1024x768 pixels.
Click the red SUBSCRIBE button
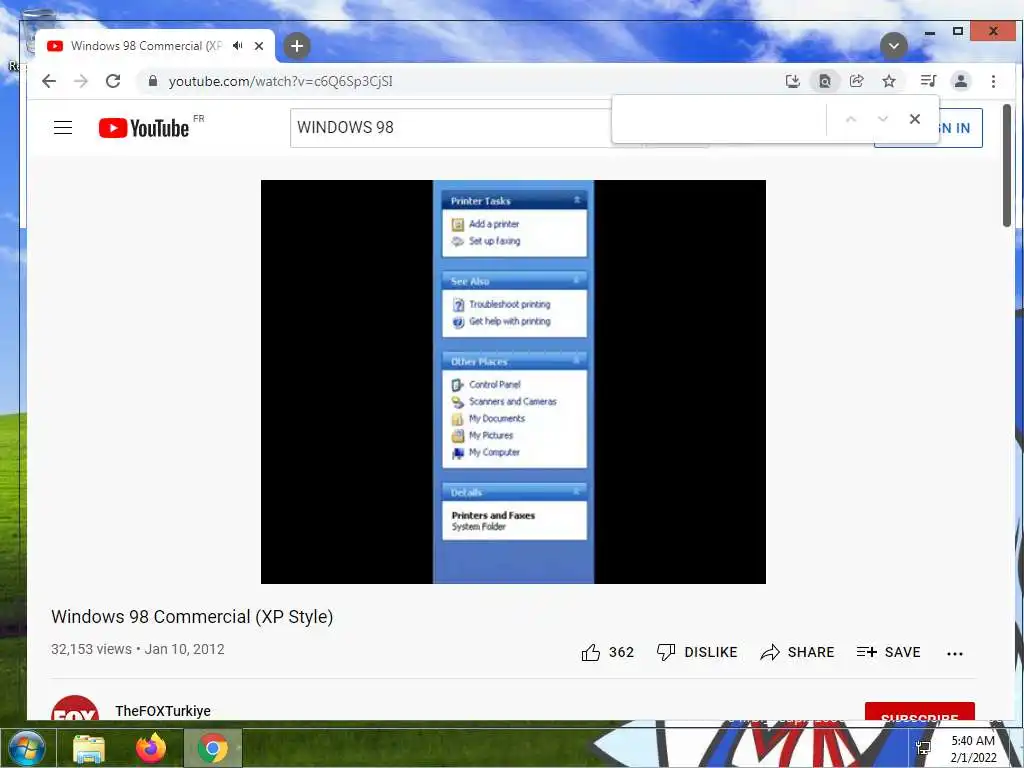tap(920, 712)
